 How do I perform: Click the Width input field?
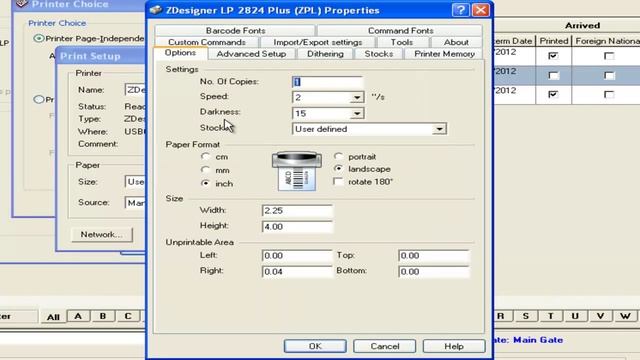coord(297,211)
